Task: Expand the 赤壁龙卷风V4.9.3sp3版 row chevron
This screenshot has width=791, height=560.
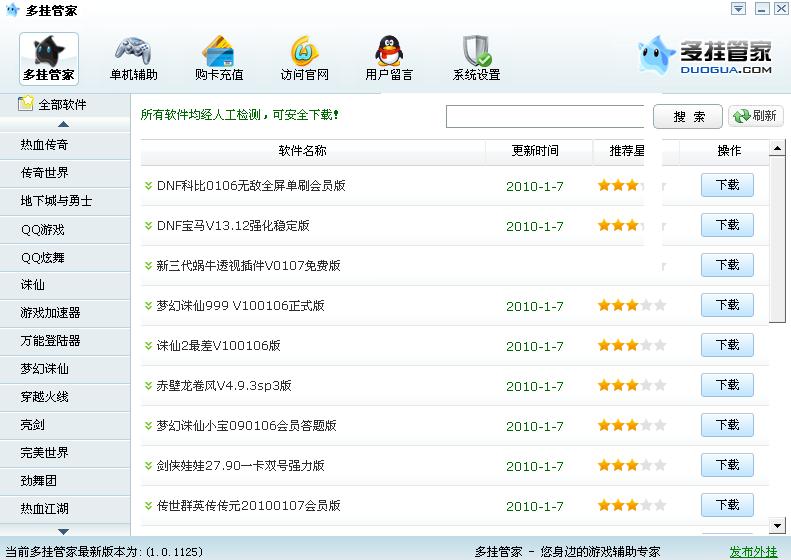Action: tap(148, 386)
